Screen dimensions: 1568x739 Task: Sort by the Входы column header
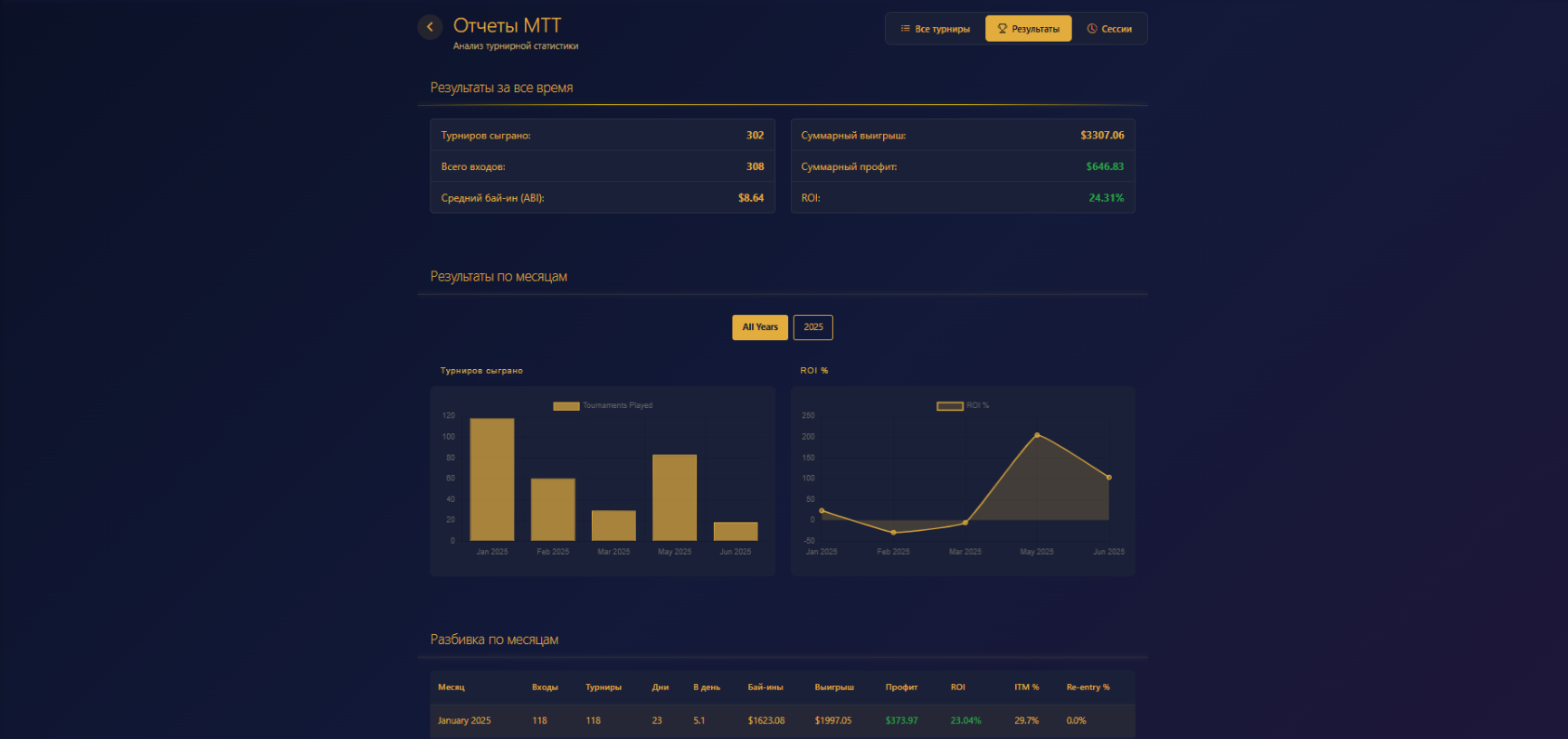545,688
